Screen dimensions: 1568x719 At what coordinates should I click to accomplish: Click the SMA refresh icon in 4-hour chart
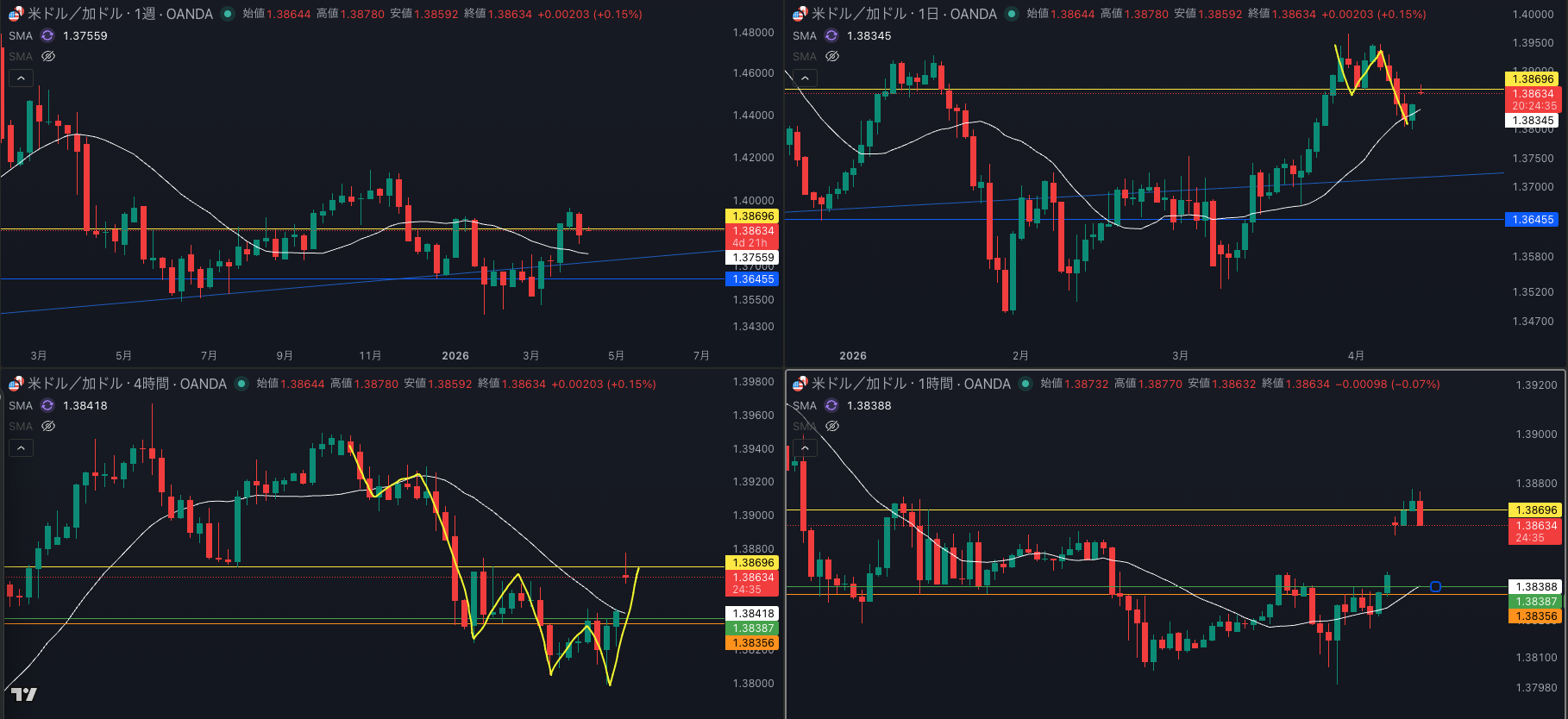47,405
